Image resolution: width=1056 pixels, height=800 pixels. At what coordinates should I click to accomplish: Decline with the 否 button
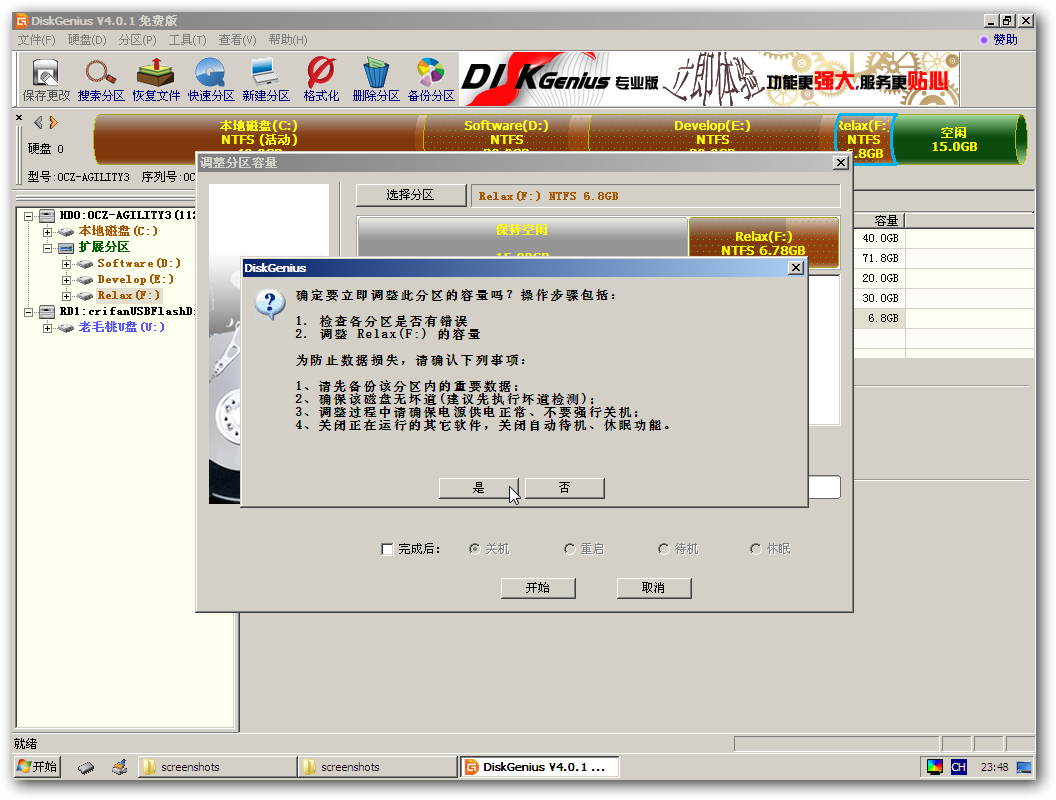(x=564, y=488)
